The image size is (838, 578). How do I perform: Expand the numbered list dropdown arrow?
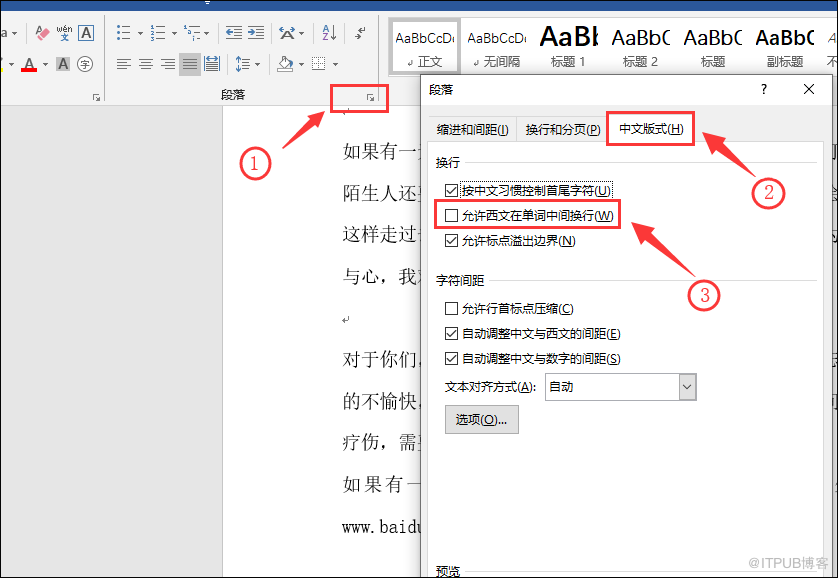pos(174,34)
